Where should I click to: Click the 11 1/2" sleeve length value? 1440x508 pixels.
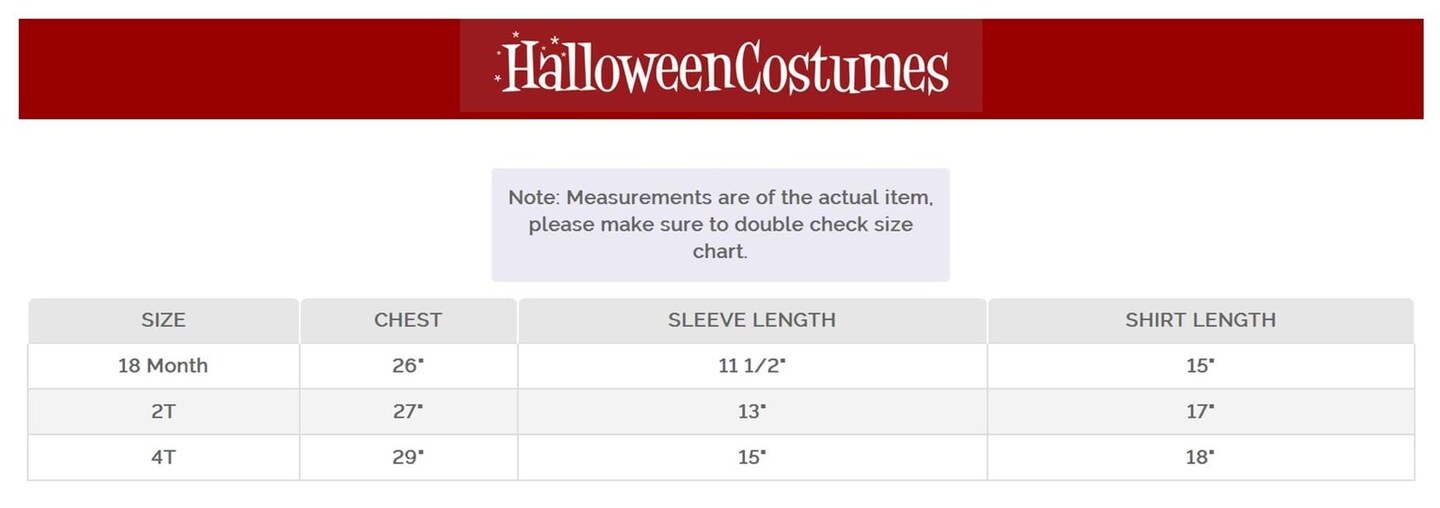pos(752,366)
